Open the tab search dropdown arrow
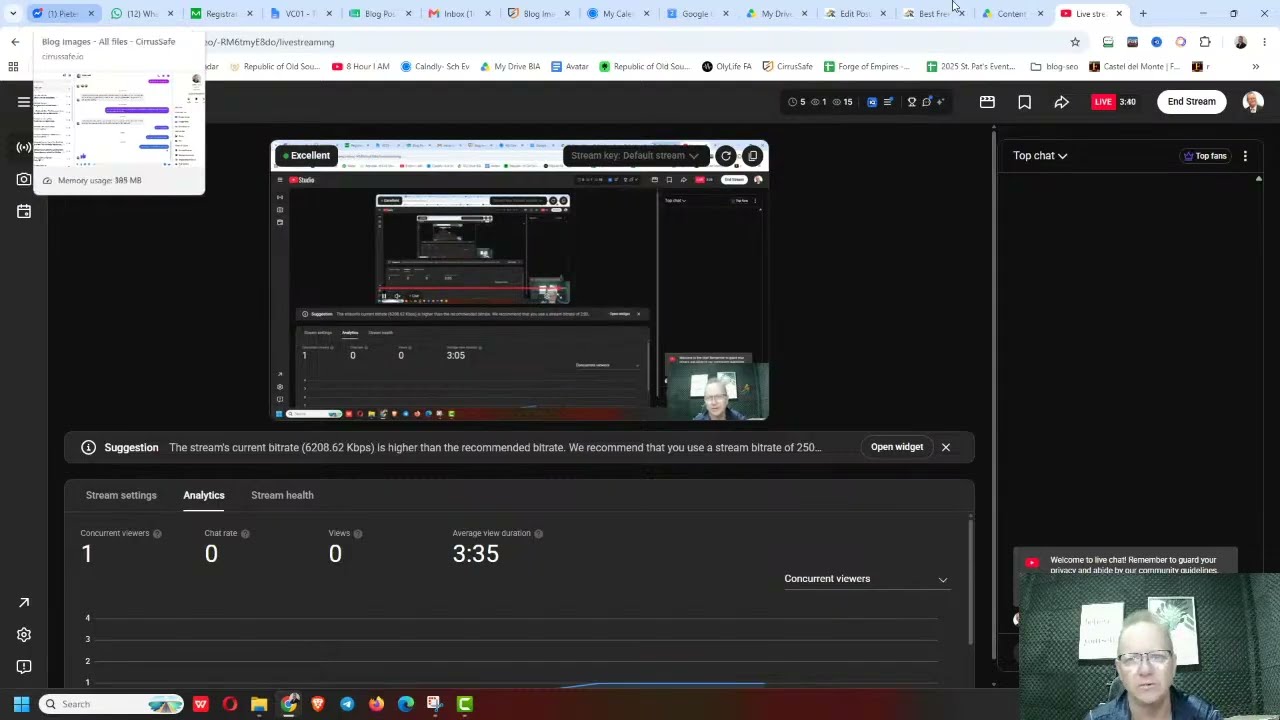 pos(12,13)
